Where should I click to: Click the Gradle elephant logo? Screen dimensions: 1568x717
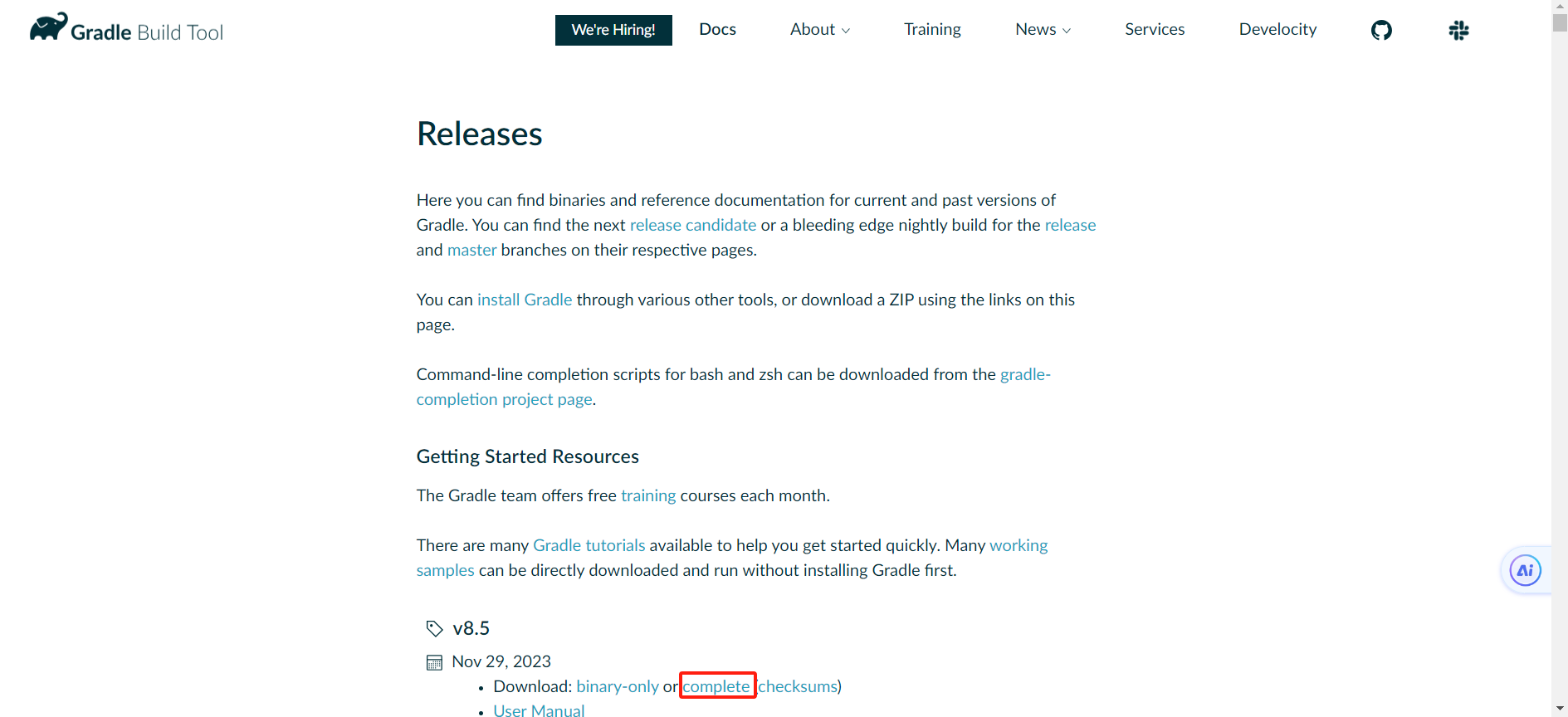(49, 27)
